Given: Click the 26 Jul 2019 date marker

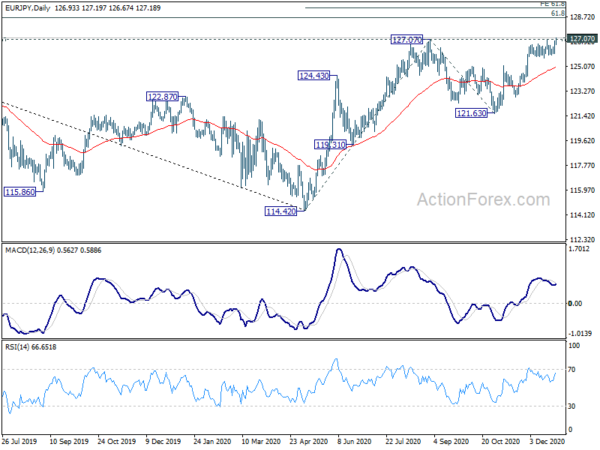Looking at the screenshot, I should 19,441.
